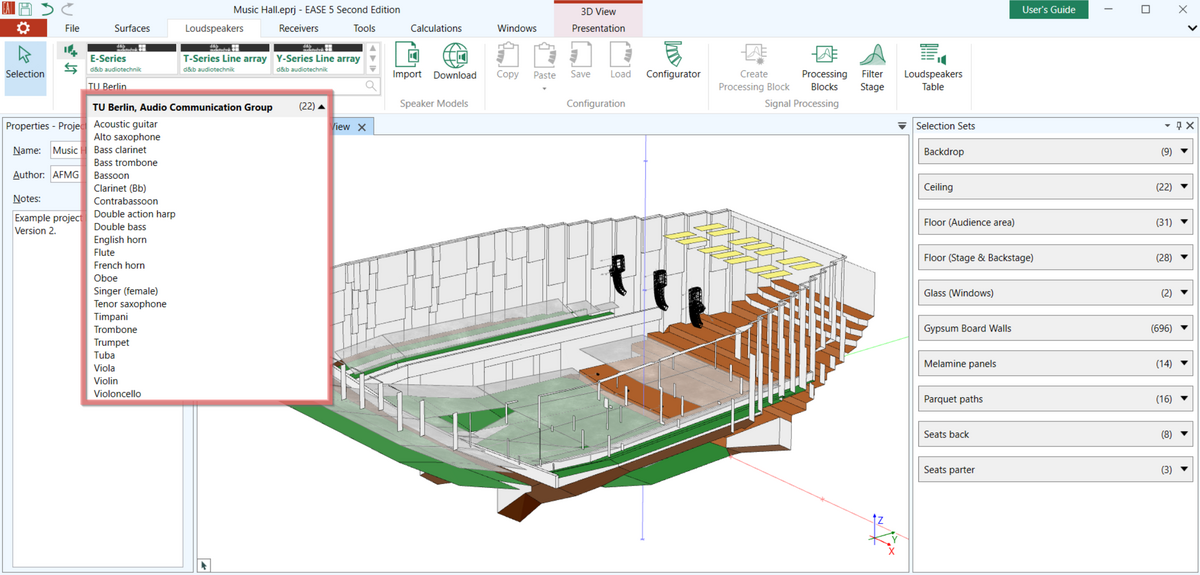Click the undo arrow in title bar
The image size is (1200, 575).
pyautogui.click(x=46, y=9)
